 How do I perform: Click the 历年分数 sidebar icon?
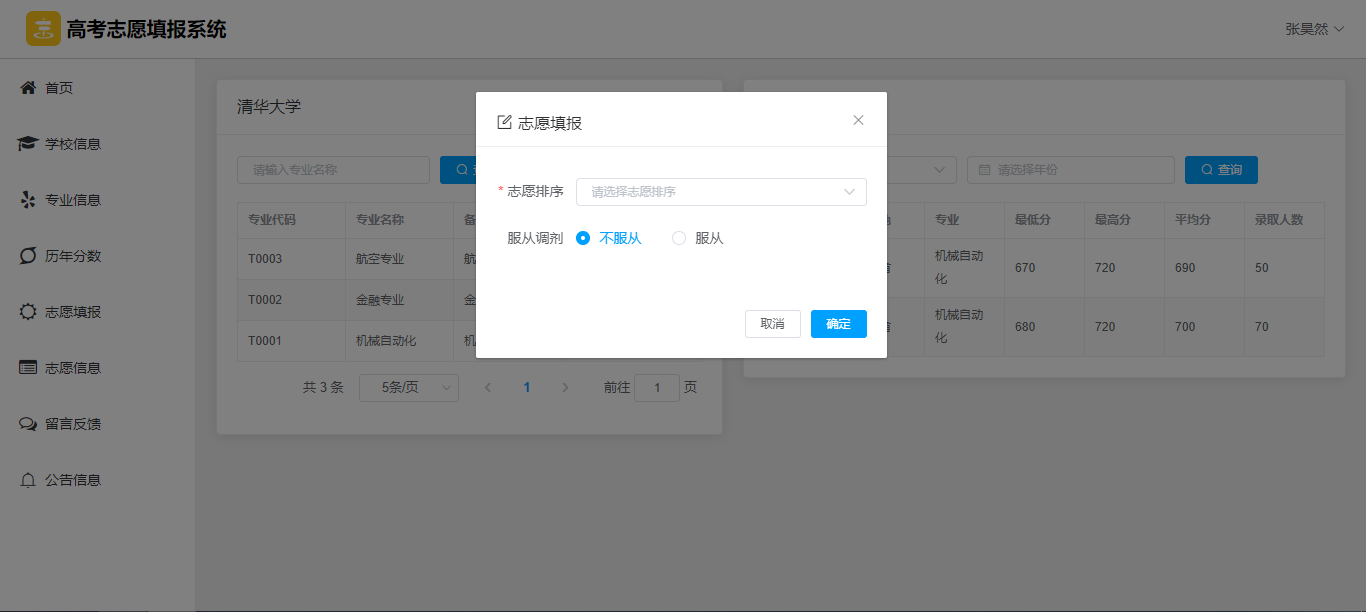[x=28, y=256]
